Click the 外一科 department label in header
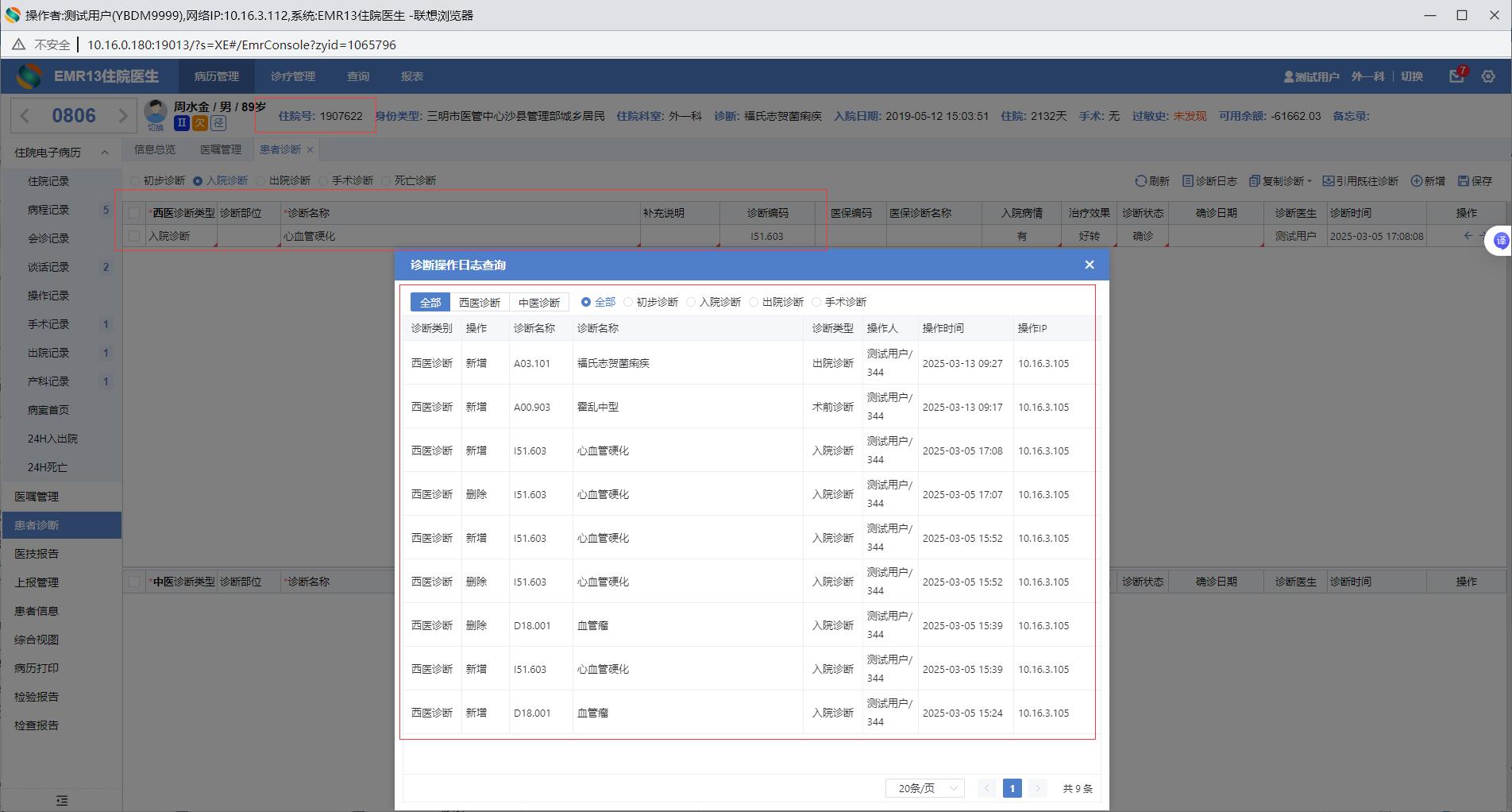The width and height of the screenshot is (1512, 812). point(1367,76)
